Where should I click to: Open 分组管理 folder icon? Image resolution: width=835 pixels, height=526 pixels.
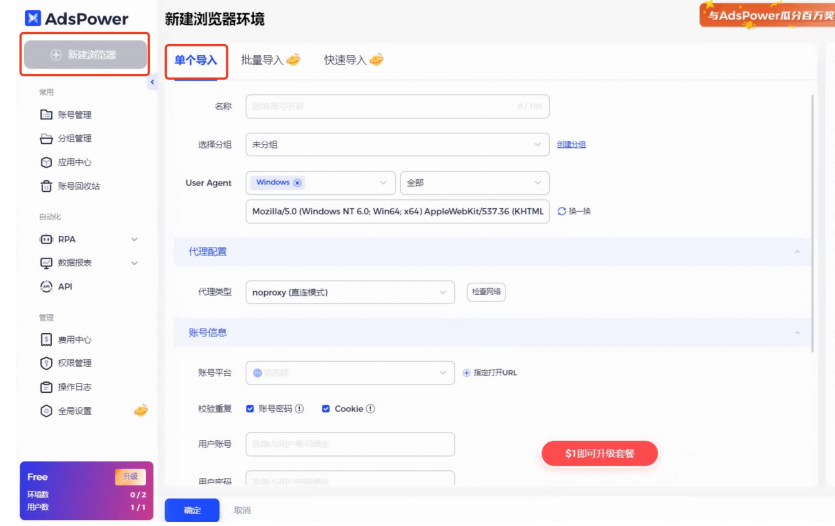(x=46, y=138)
